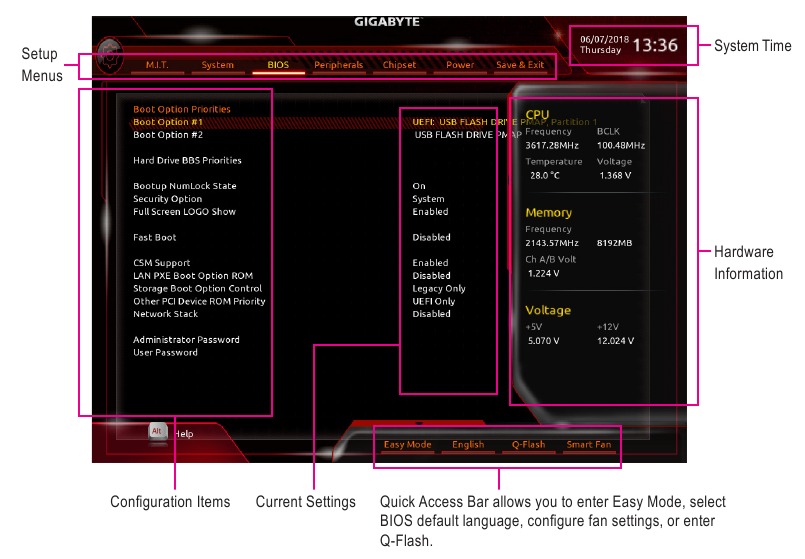This screenshot has width=805, height=559.
Task: Go to the Power tab
Action: click(x=460, y=65)
